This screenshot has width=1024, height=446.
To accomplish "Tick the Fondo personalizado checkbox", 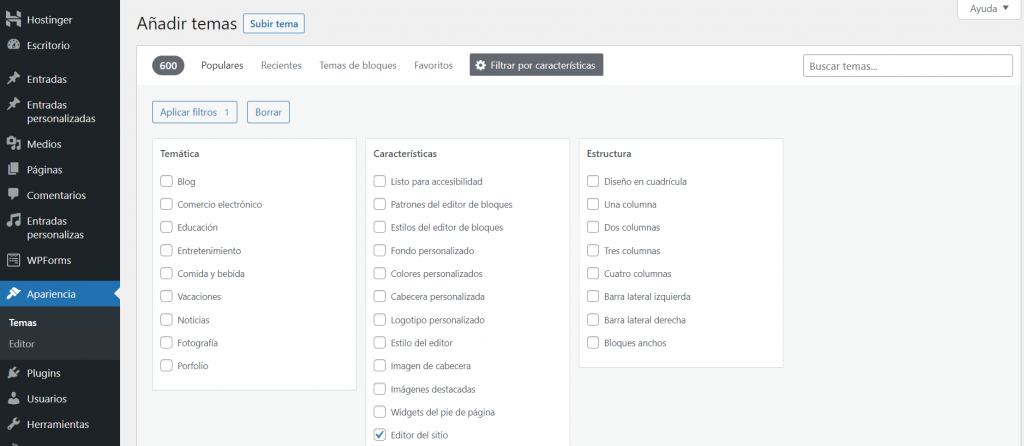I will point(380,250).
